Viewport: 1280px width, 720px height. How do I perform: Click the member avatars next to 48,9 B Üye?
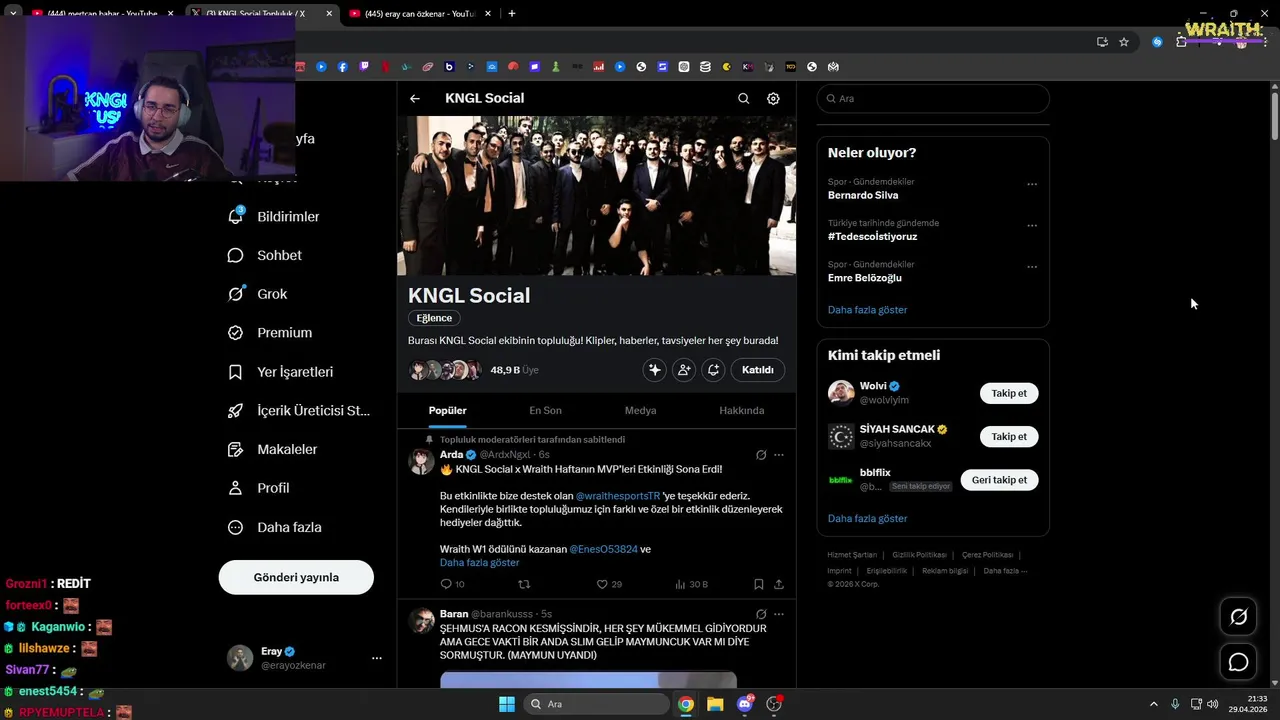pos(445,370)
